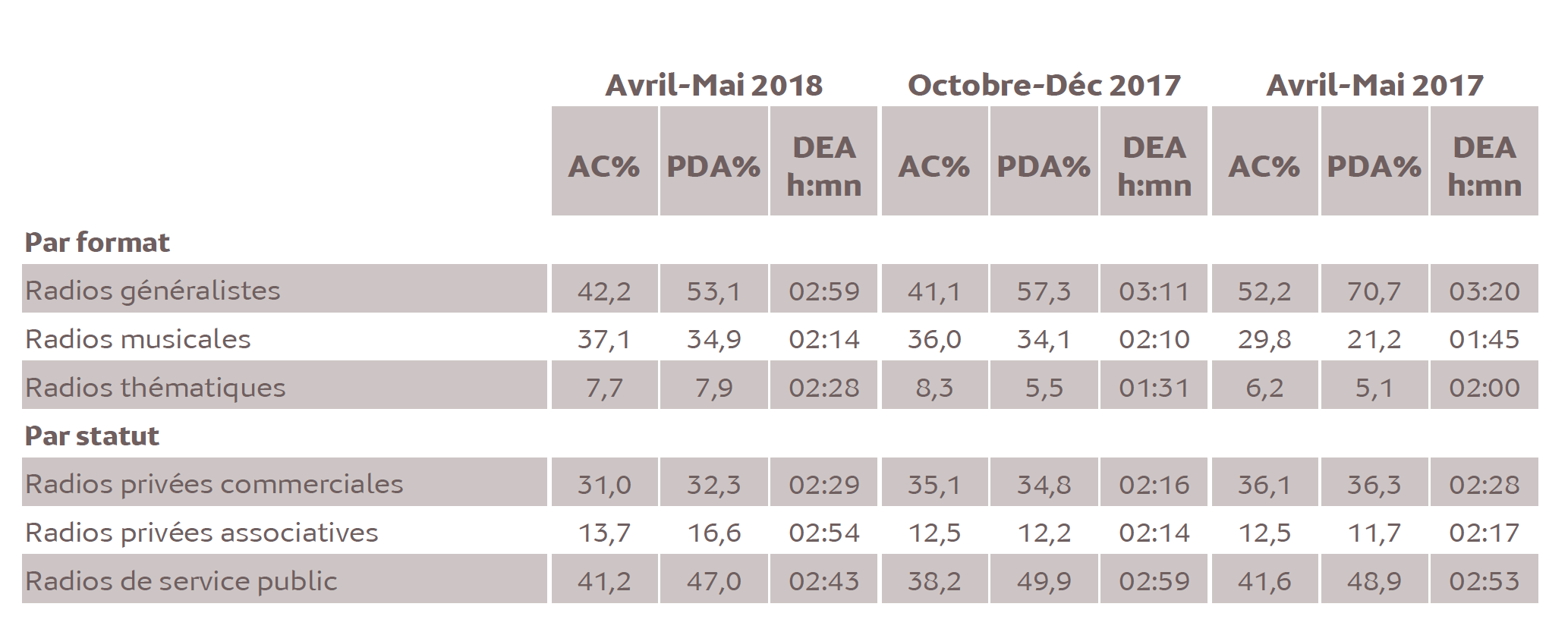The width and height of the screenshot is (1568, 632).
Task: Click the PDA% column header under Octobre-Déc 2017
Action: click(x=1044, y=167)
